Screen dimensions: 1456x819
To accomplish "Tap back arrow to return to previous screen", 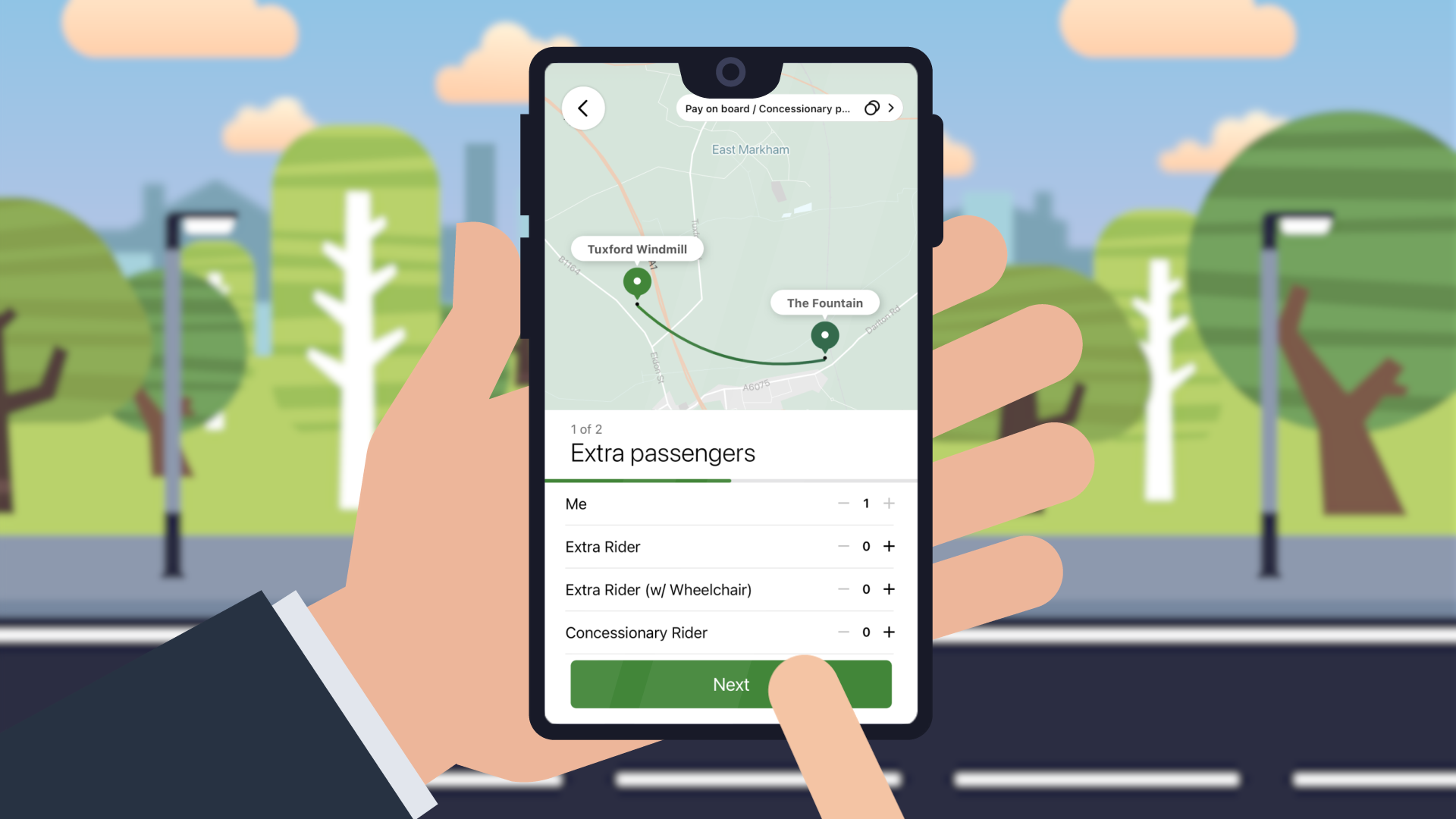I will [x=582, y=108].
